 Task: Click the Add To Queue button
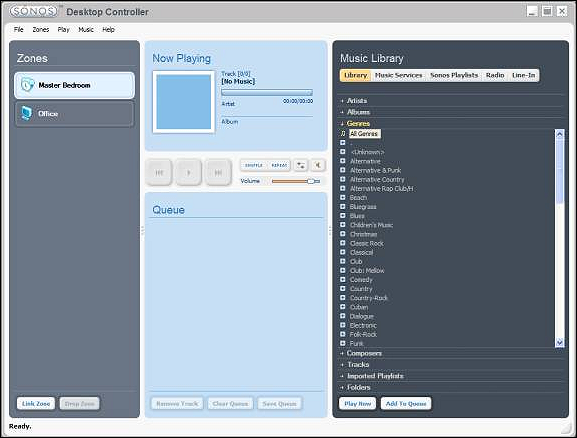coord(406,403)
